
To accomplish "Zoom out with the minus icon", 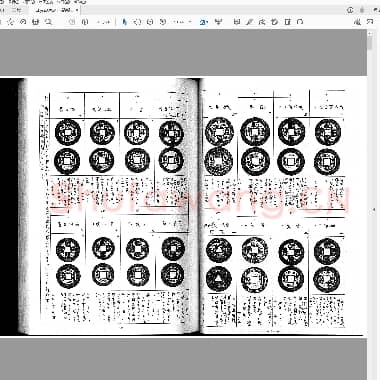I will (x=150, y=22).
